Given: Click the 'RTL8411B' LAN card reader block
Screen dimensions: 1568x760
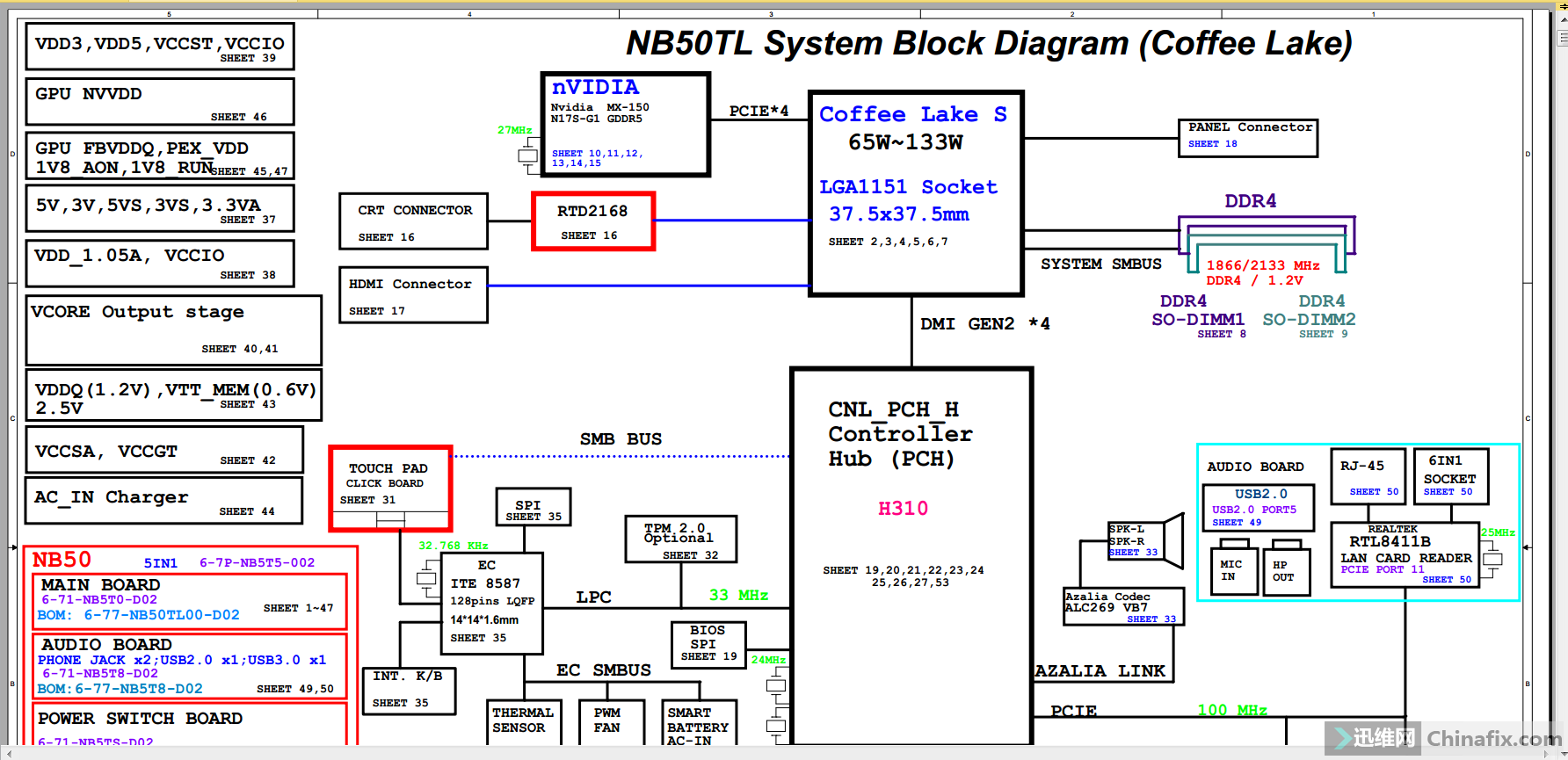Looking at the screenshot, I should point(1405,554).
